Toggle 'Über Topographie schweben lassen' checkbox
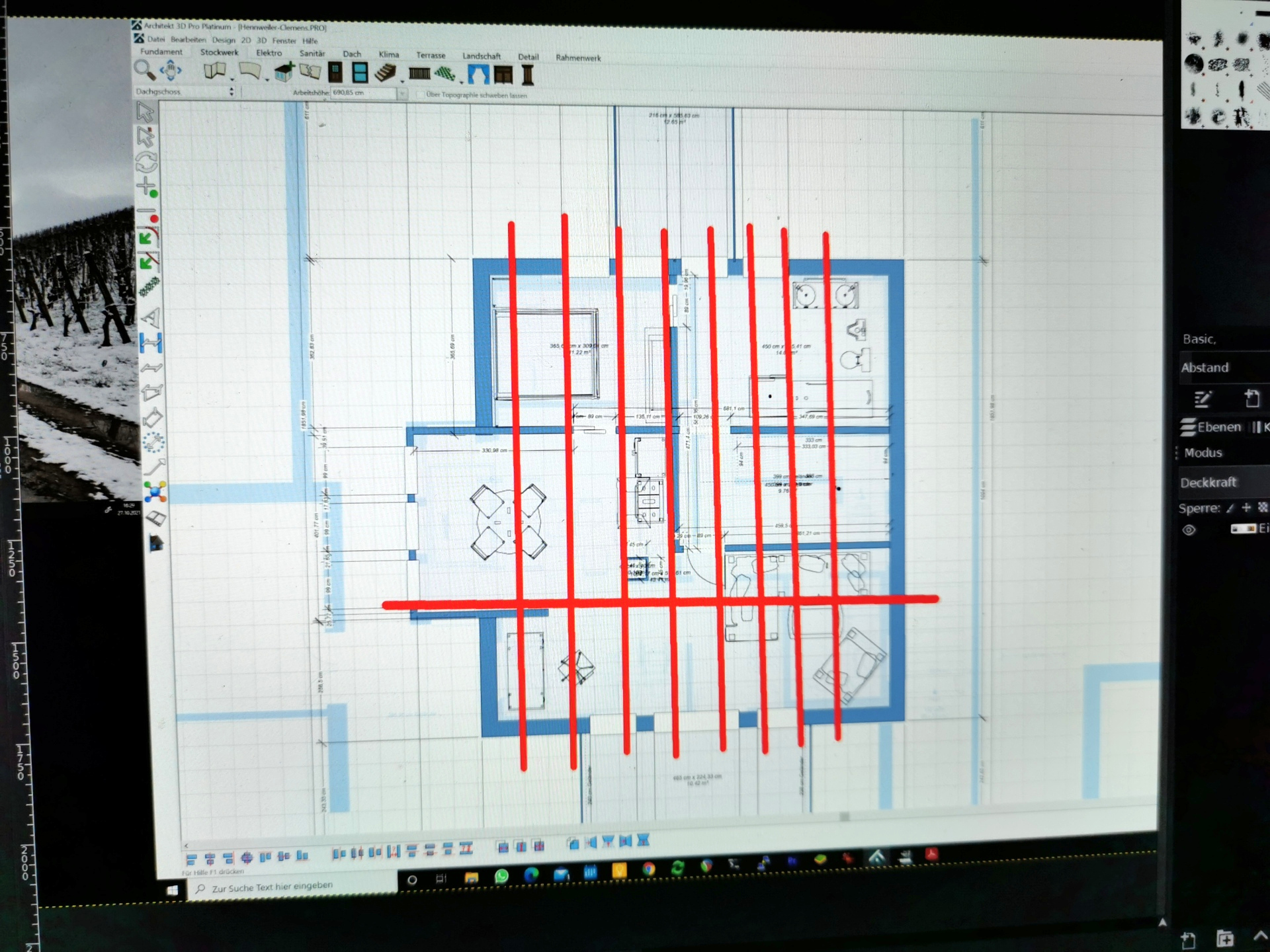The width and height of the screenshot is (1270, 952). click(420, 95)
